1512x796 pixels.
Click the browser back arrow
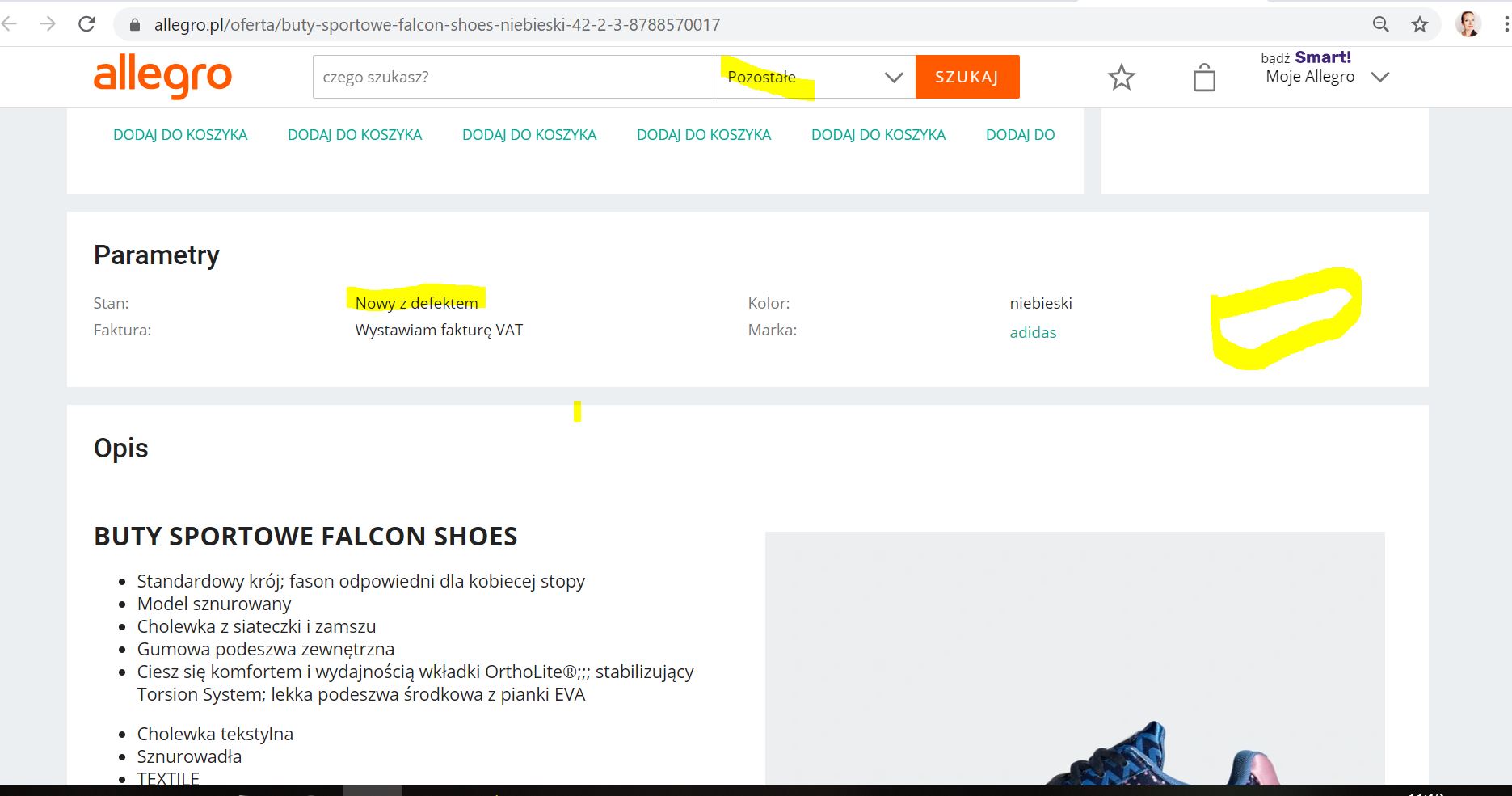[x=10, y=24]
